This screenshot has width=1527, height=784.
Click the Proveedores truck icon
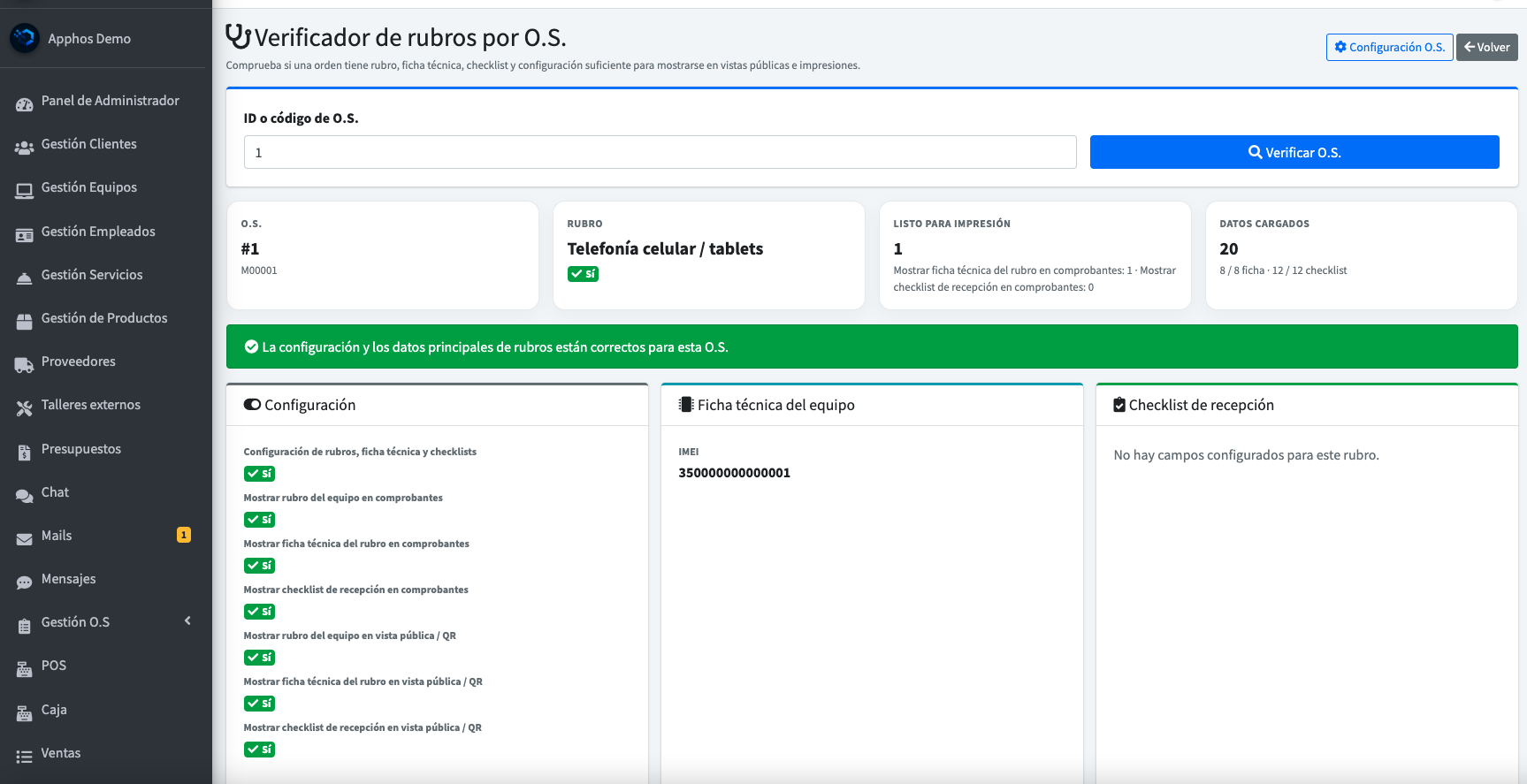(x=25, y=365)
